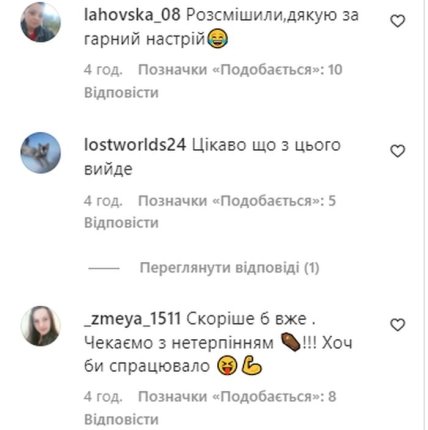This screenshot has width=428, height=430.
Task: Open the _zmeya_1511 username link
Action: tap(132, 319)
